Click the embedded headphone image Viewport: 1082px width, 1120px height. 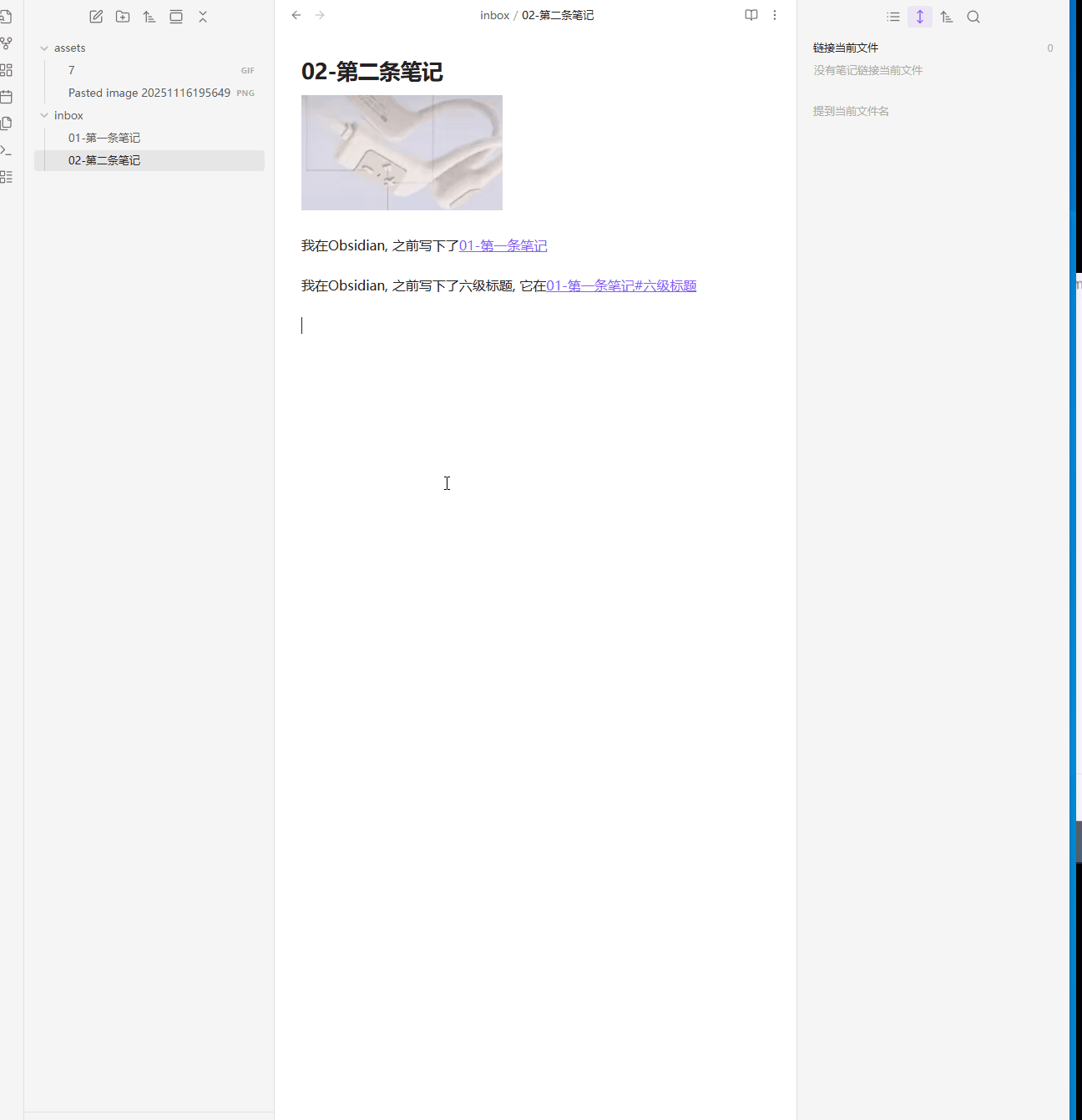point(402,153)
